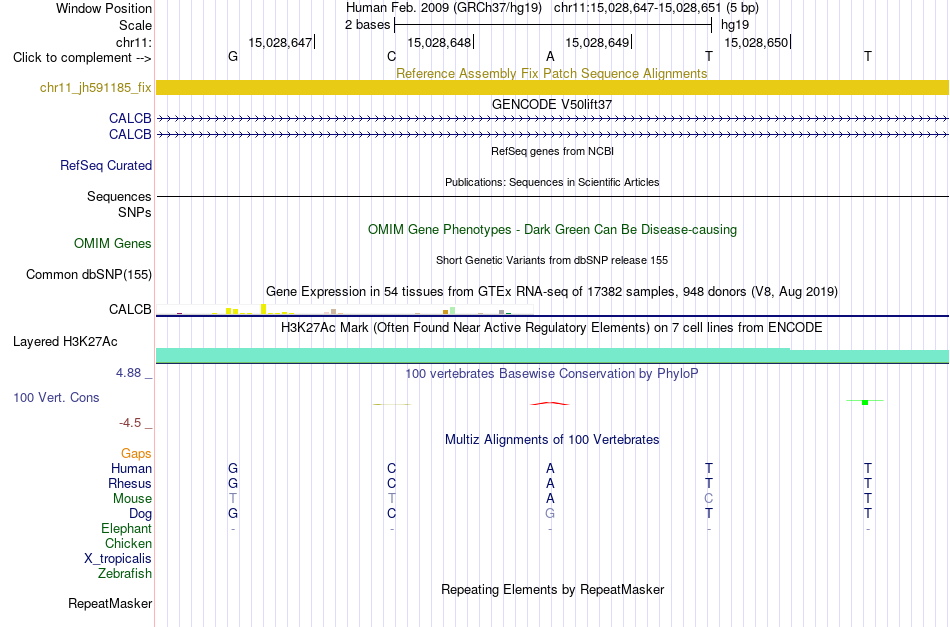
Task: Open the H3K27Ac Mark track title
Action: (552, 328)
